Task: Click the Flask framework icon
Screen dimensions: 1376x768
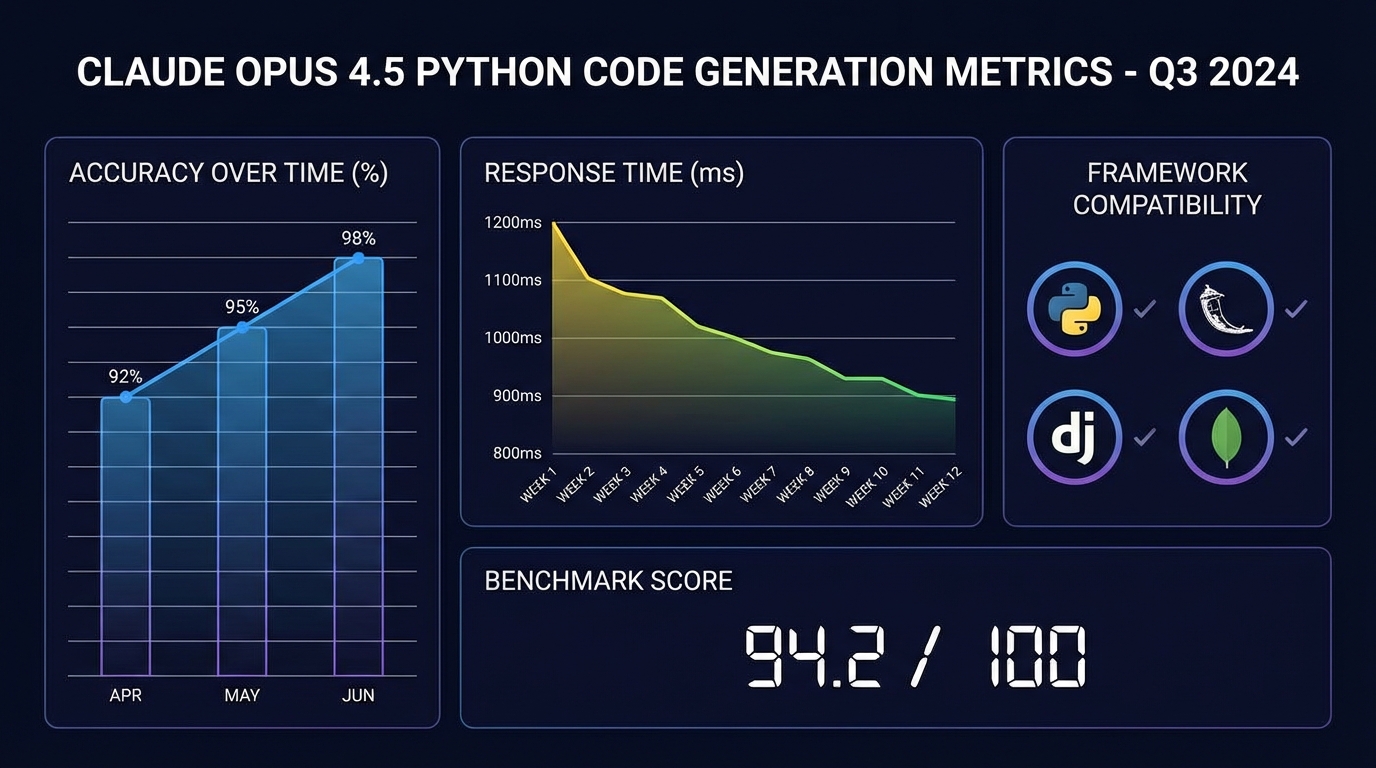Action: pos(1225,309)
